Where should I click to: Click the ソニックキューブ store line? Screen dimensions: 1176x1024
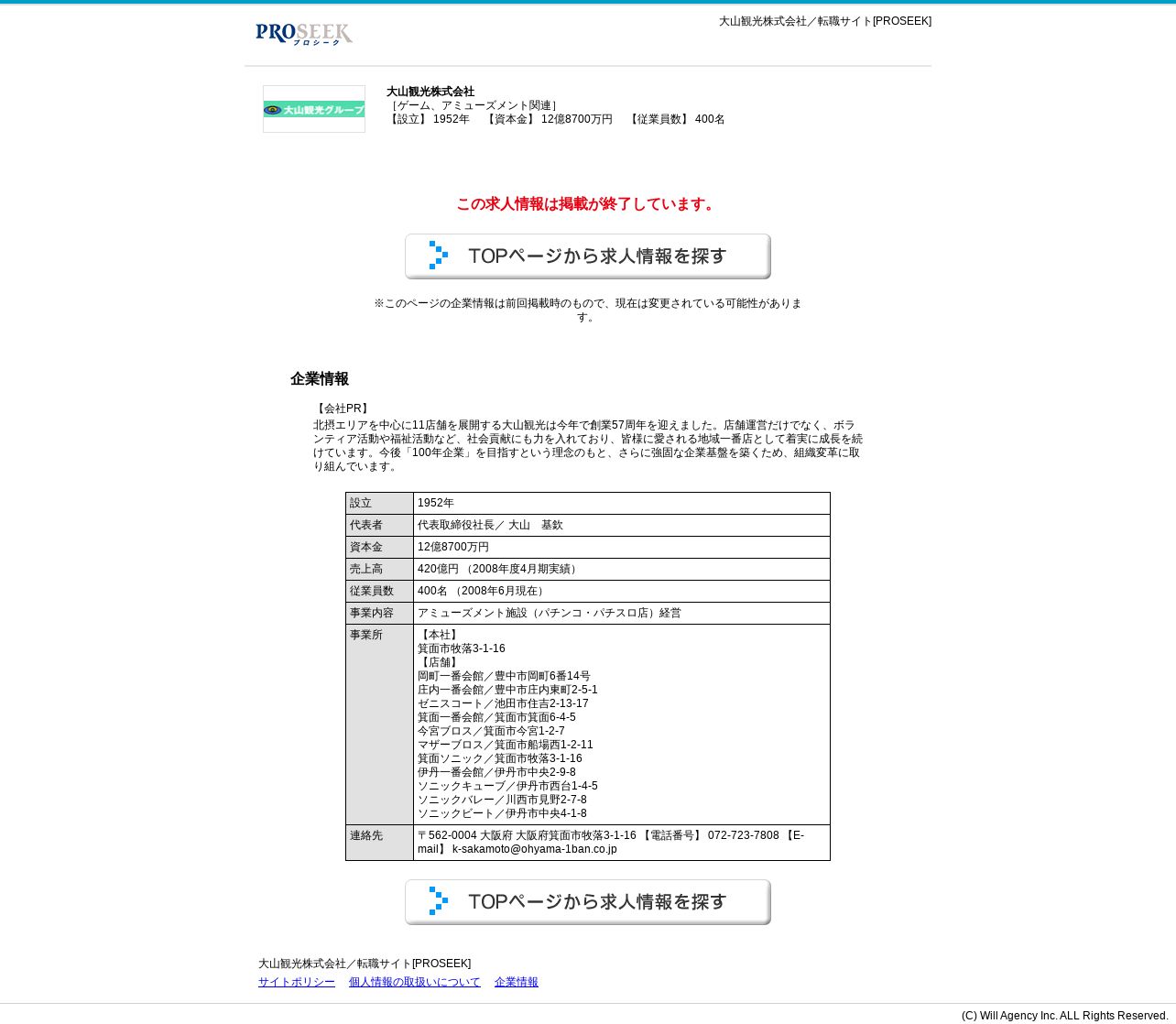pos(507,786)
